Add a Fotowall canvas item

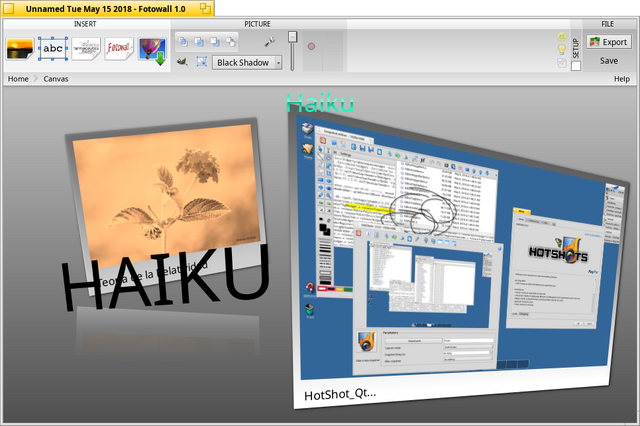[119, 49]
